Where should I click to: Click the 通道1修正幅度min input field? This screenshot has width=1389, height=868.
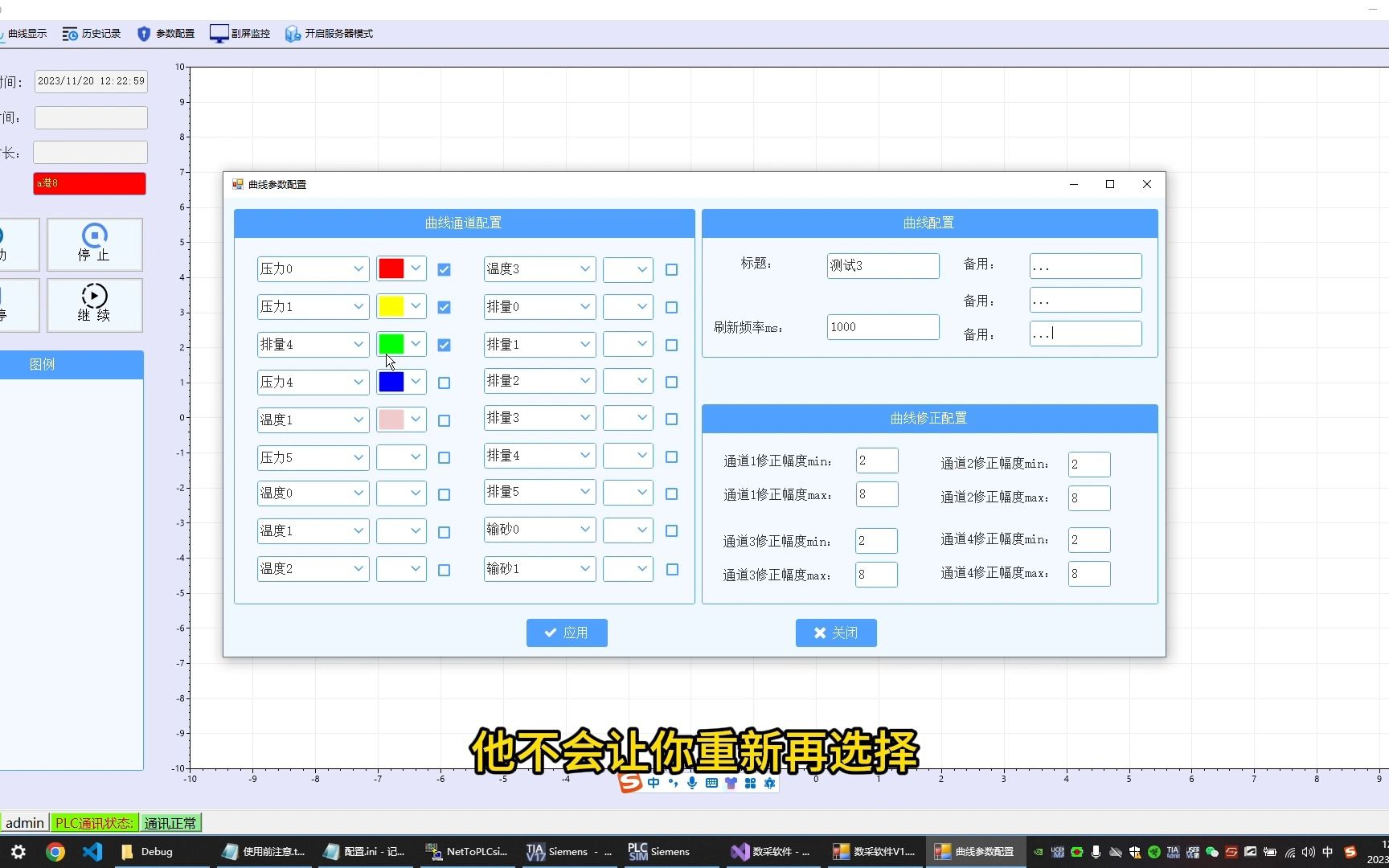pyautogui.click(x=877, y=461)
